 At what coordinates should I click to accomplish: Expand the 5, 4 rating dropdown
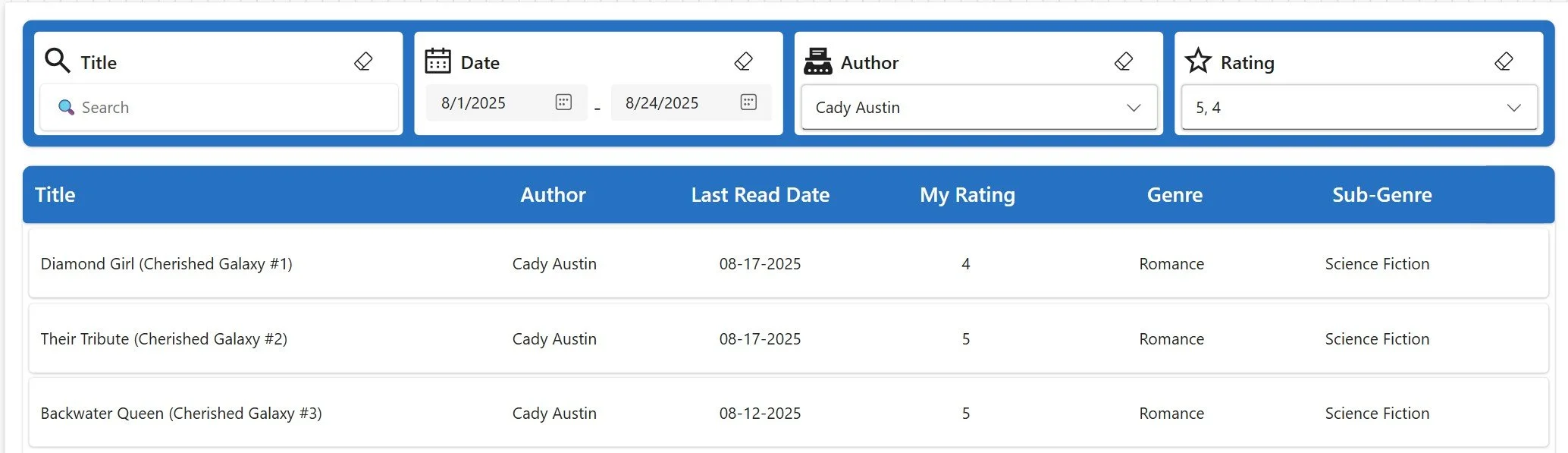1359,108
